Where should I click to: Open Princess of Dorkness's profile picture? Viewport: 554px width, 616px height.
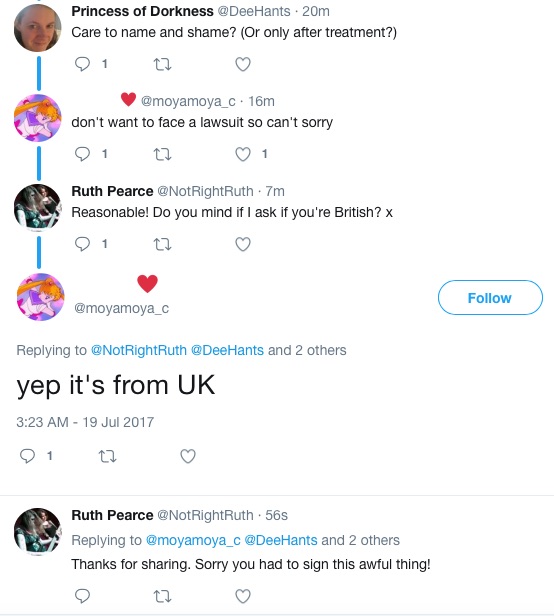38,28
